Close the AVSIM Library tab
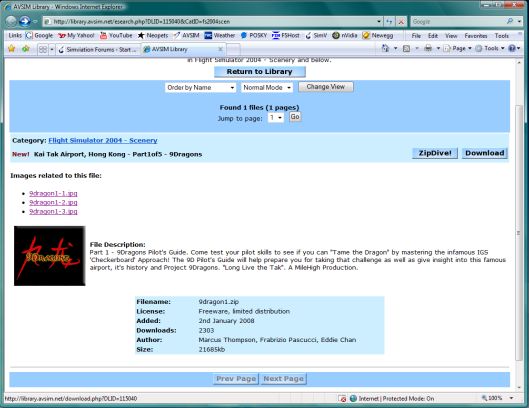 pyautogui.click(x=221, y=49)
